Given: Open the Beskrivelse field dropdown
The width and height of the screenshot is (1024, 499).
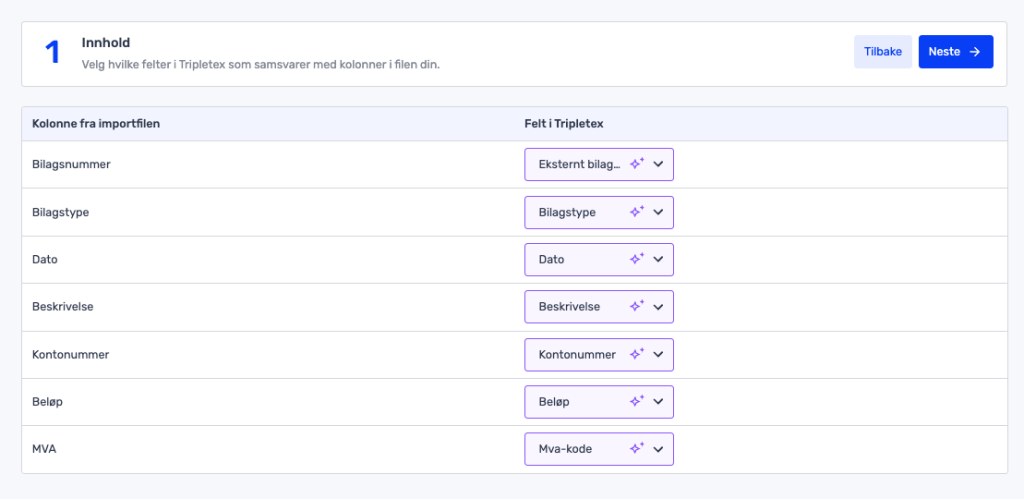Looking at the screenshot, I should tap(599, 307).
